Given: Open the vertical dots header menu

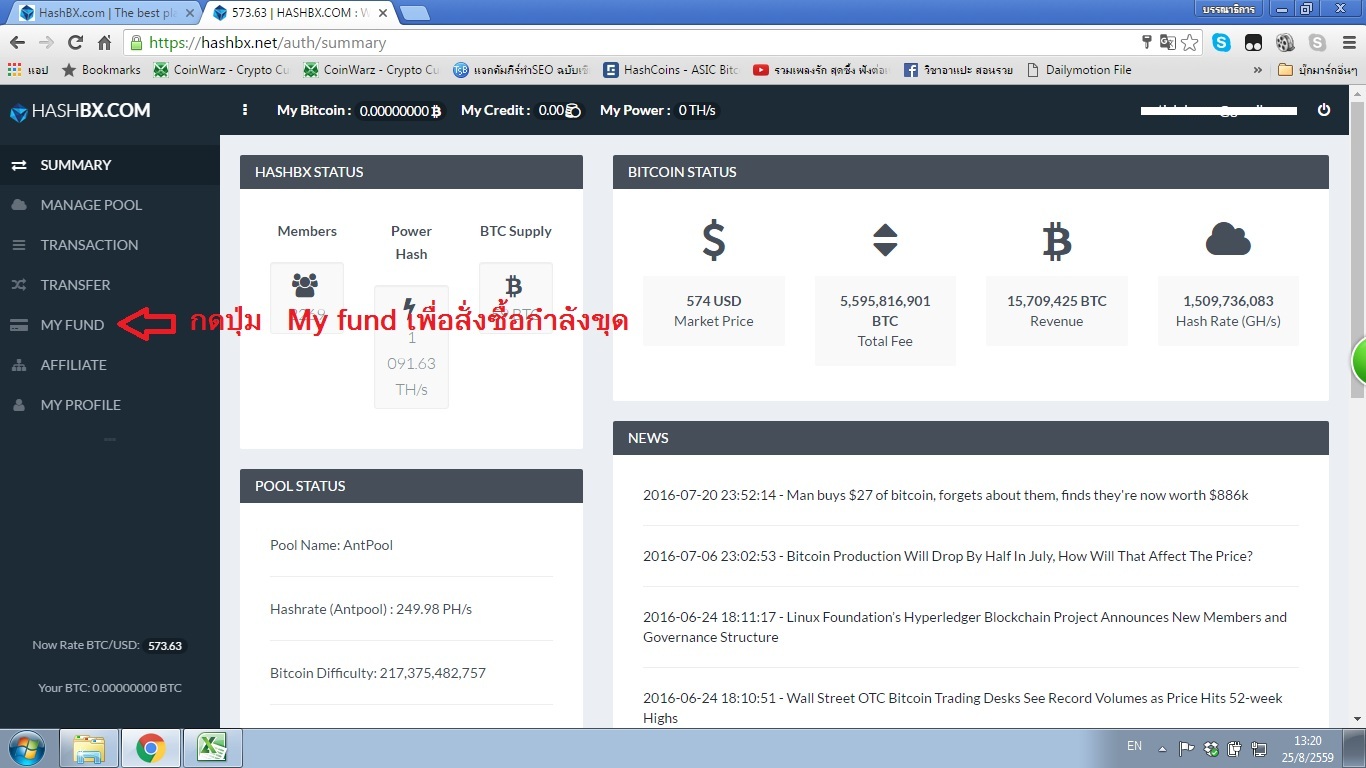Looking at the screenshot, I should pos(245,110).
